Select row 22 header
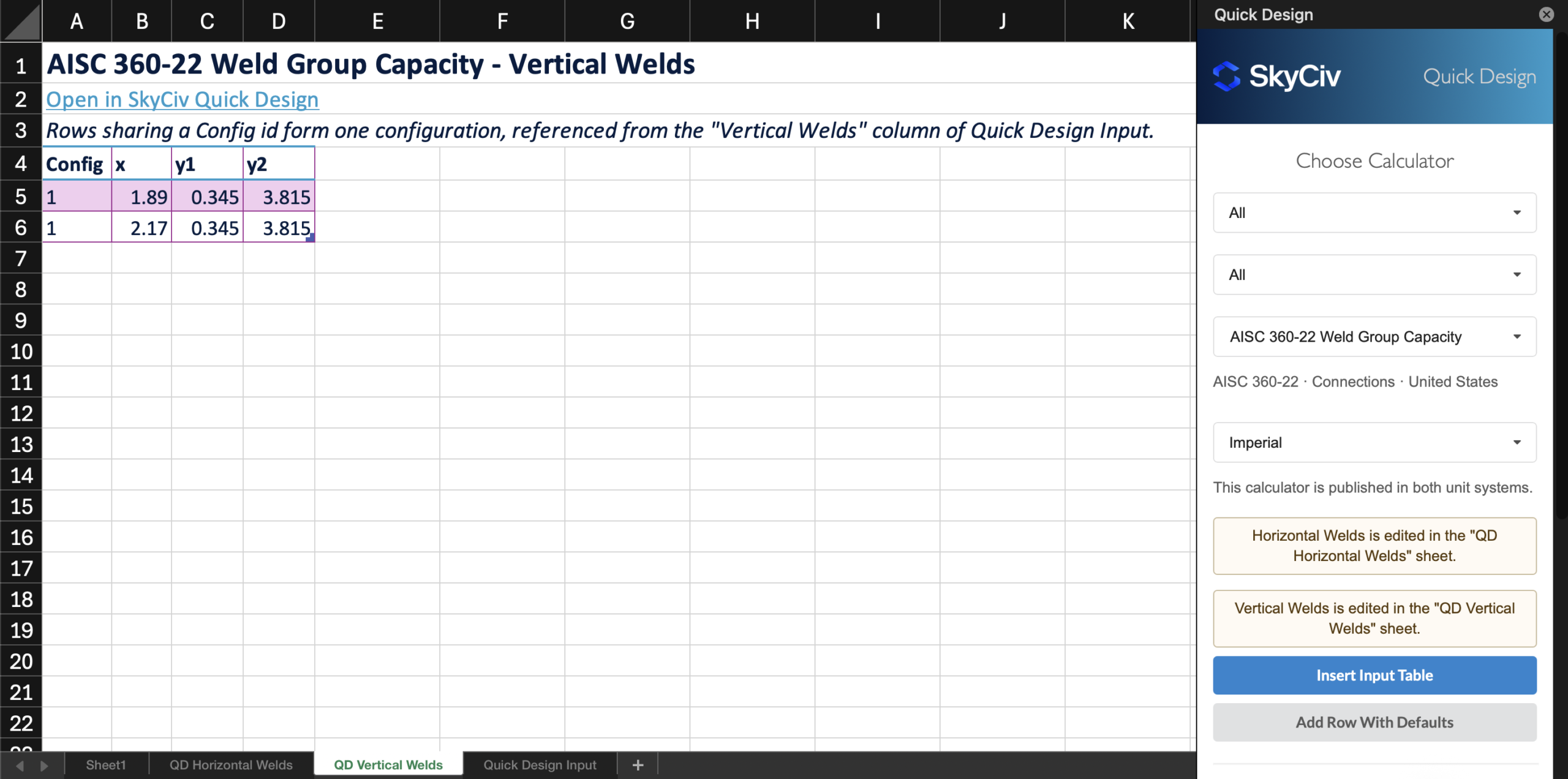 (21, 723)
